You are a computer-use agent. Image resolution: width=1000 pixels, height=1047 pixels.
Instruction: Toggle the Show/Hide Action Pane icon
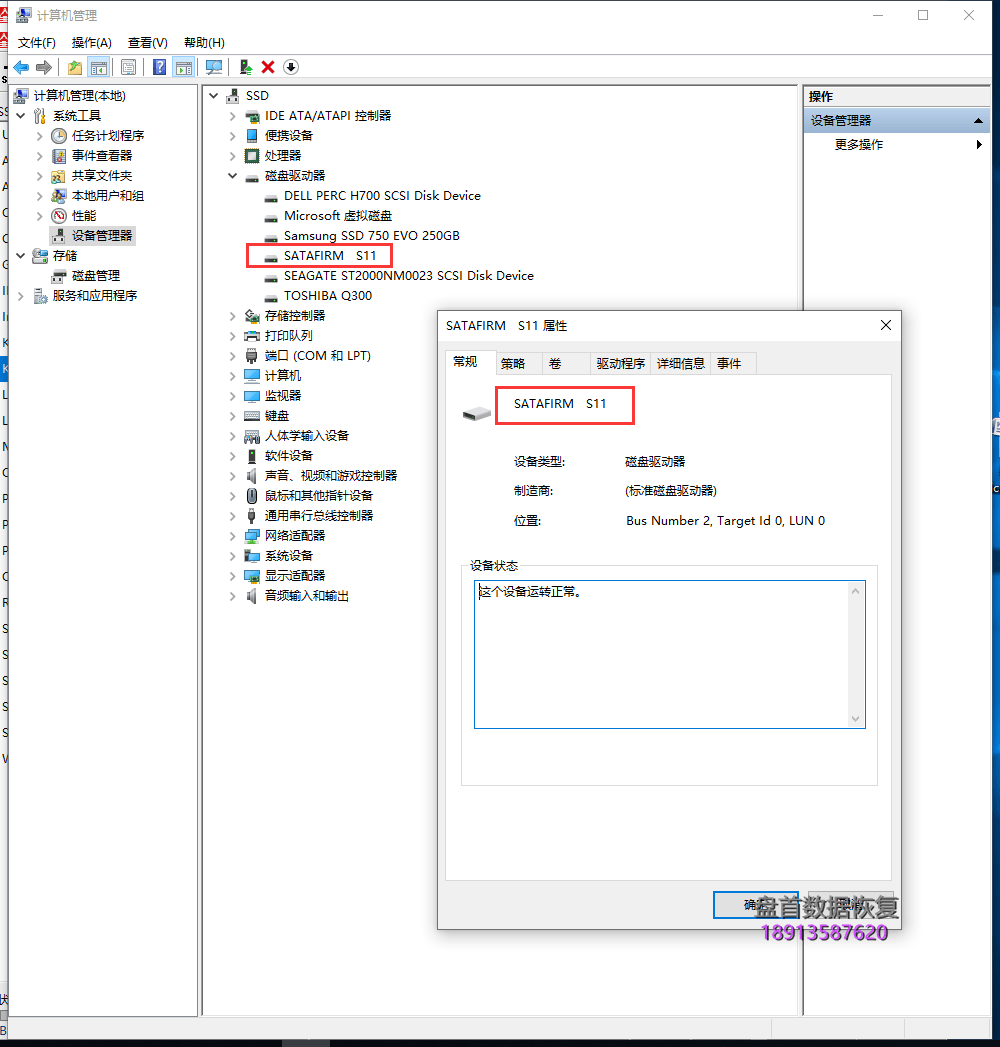point(184,67)
